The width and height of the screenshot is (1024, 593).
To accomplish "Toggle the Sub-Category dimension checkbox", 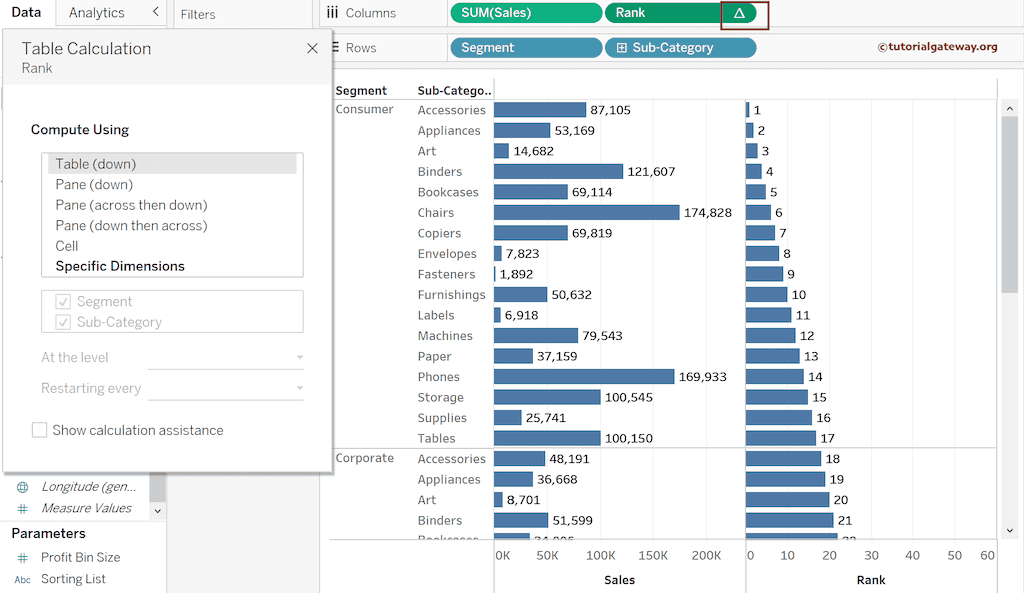I will (x=63, y=322).
